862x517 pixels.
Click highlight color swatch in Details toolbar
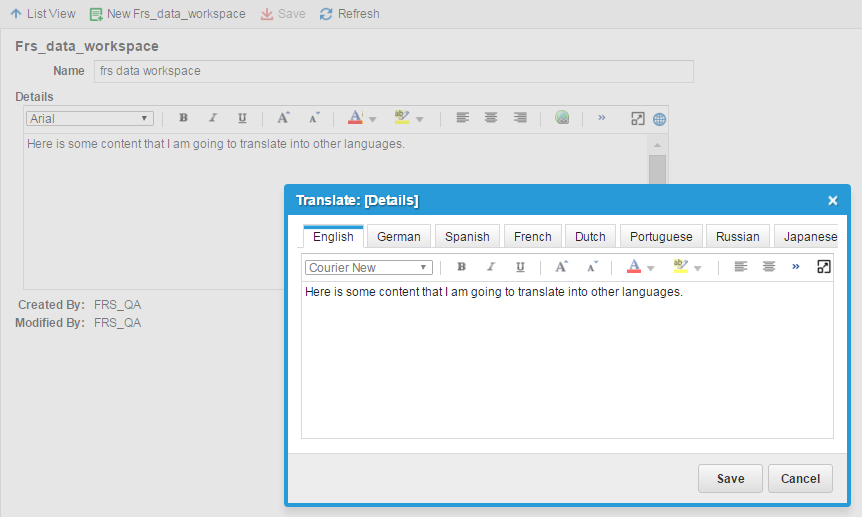402,118
